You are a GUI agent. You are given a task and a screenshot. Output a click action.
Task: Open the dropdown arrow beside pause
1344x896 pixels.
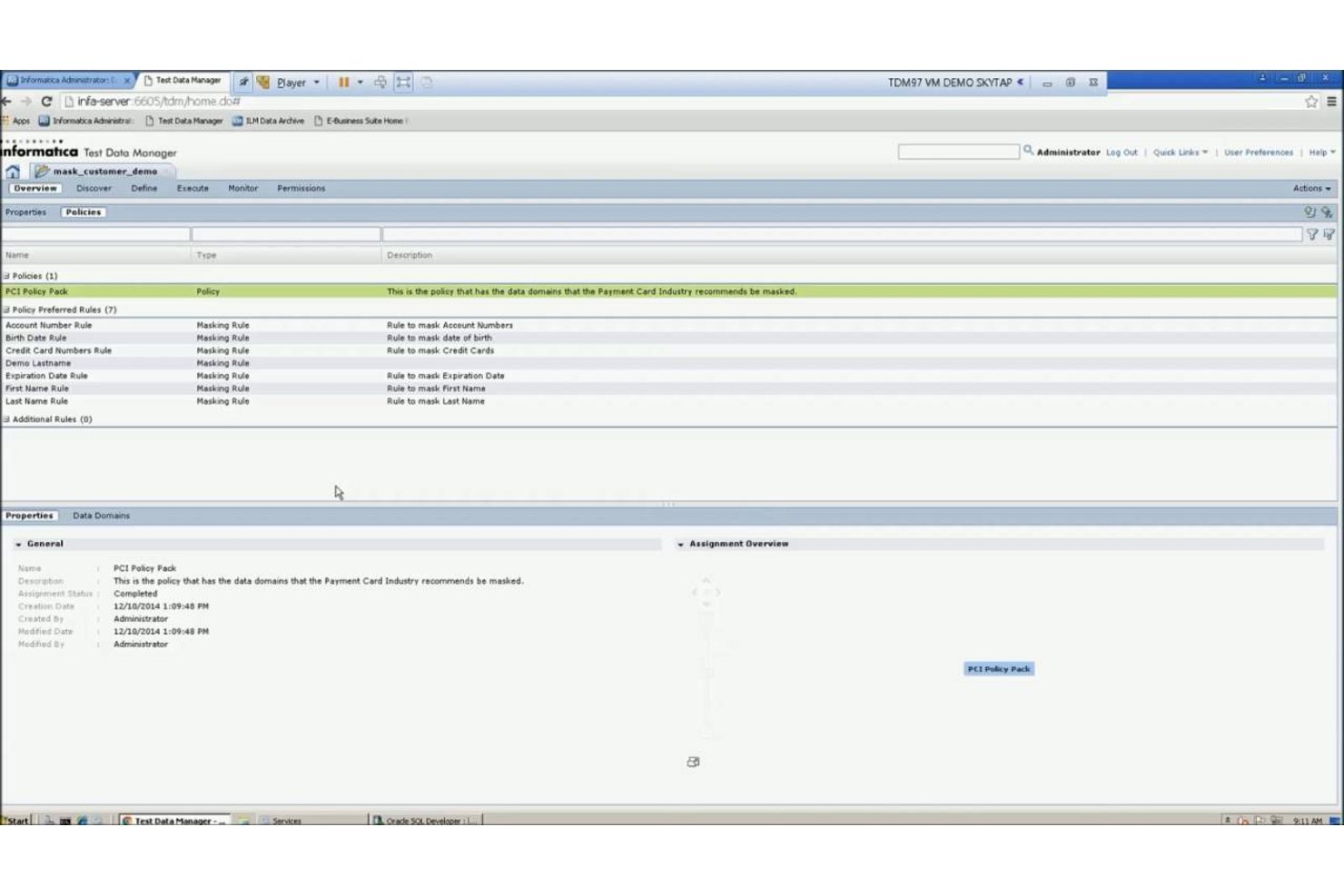click(361, 83)
